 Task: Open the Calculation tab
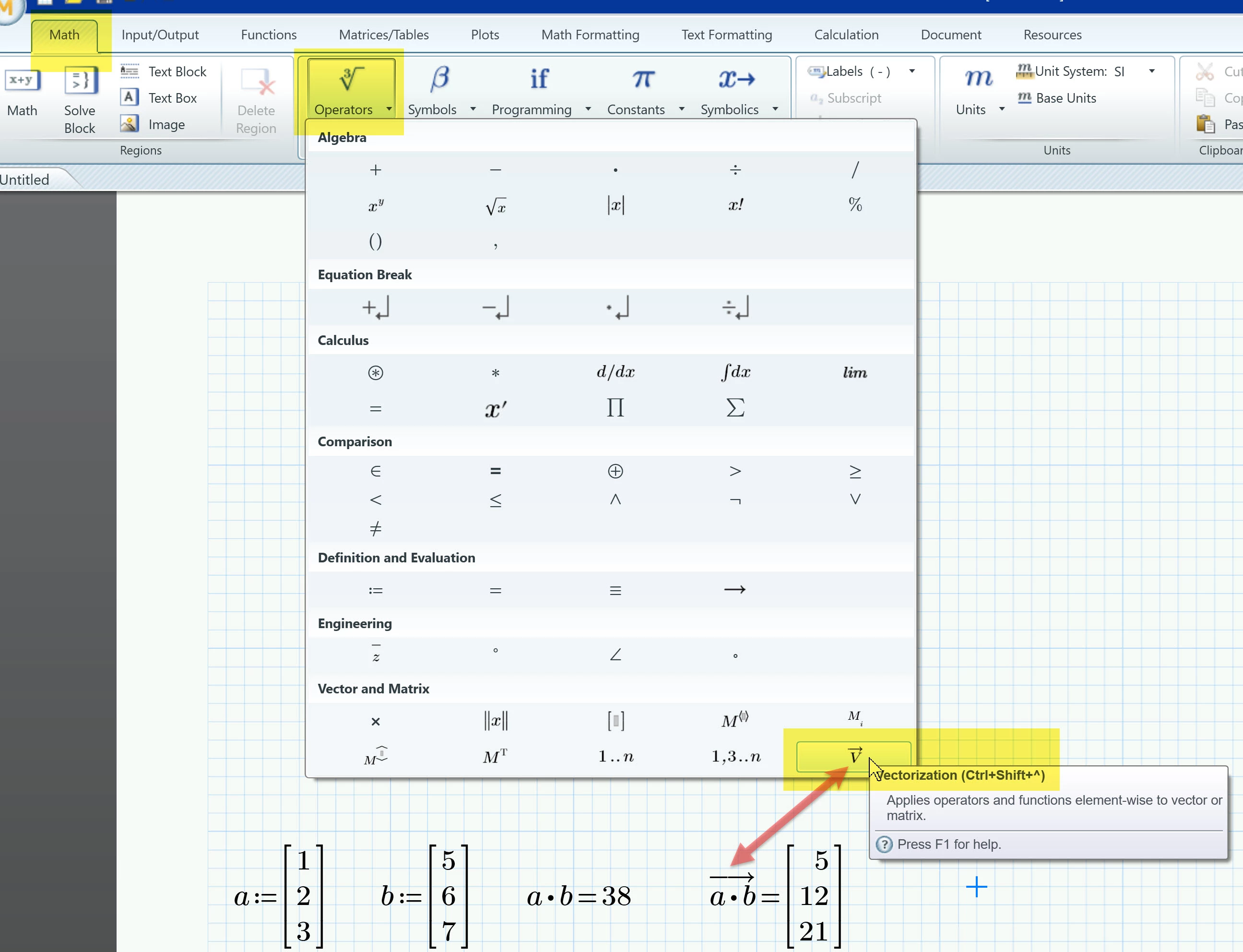[x=846, y=35]
